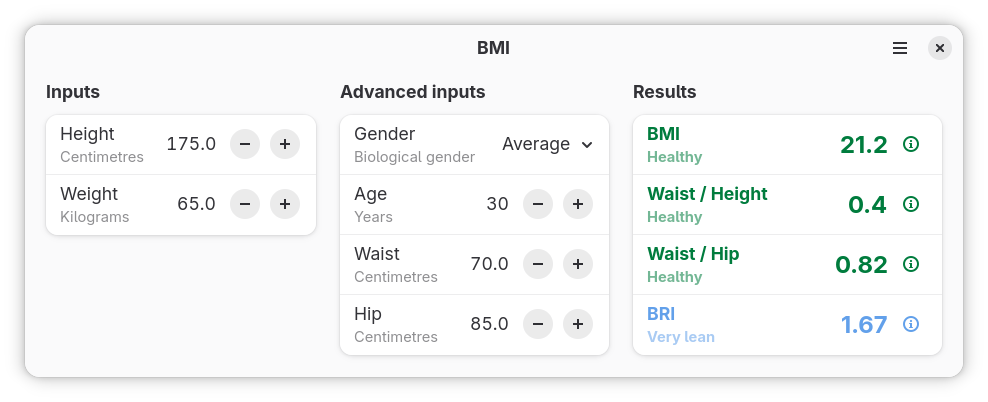Increase Hip value with plus button
Viewport: 988px width, 402px height.
click(x=578, y=324)
